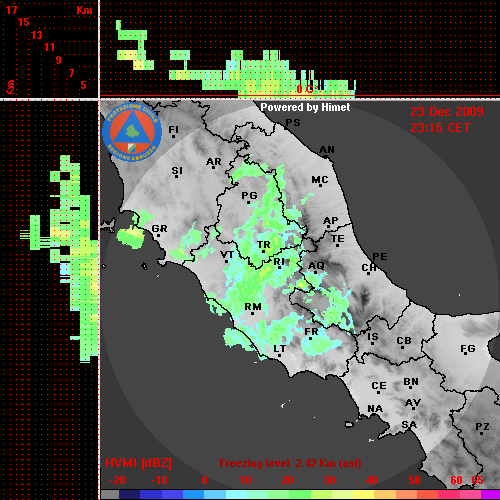Click the 50 value on dBZ scale
The width and height of the screenshot is (500, 500).
point(414,480)
